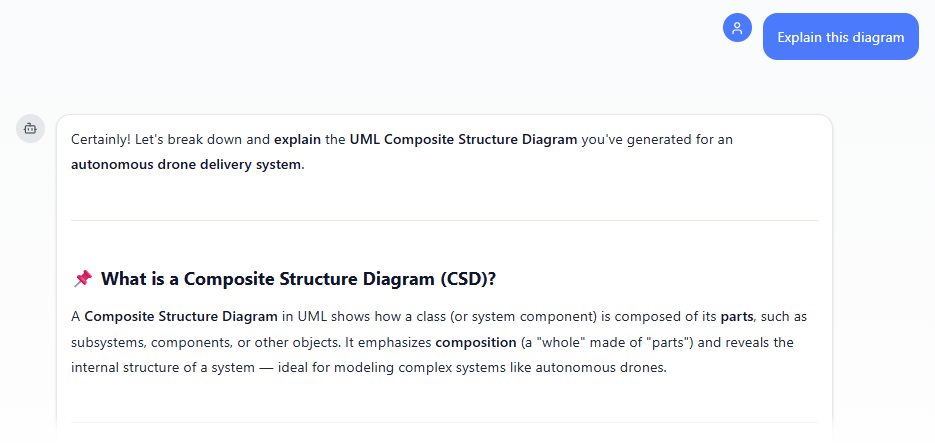Click the divider line below the intro paragraph
This screenshot has height=444, width=935.
(x=444, y=220)
